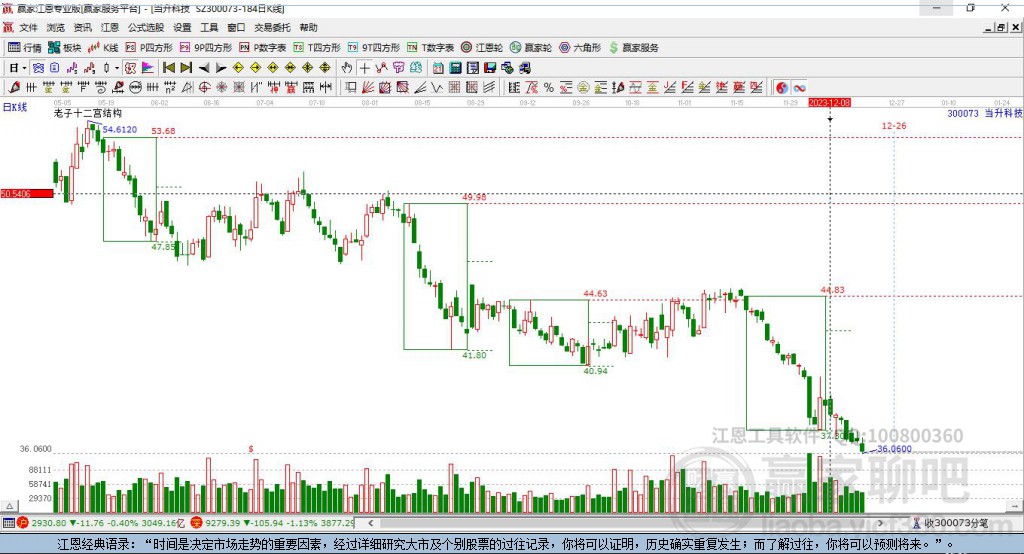Open the 赢家轮 wheel tool

tap(531, 48)
